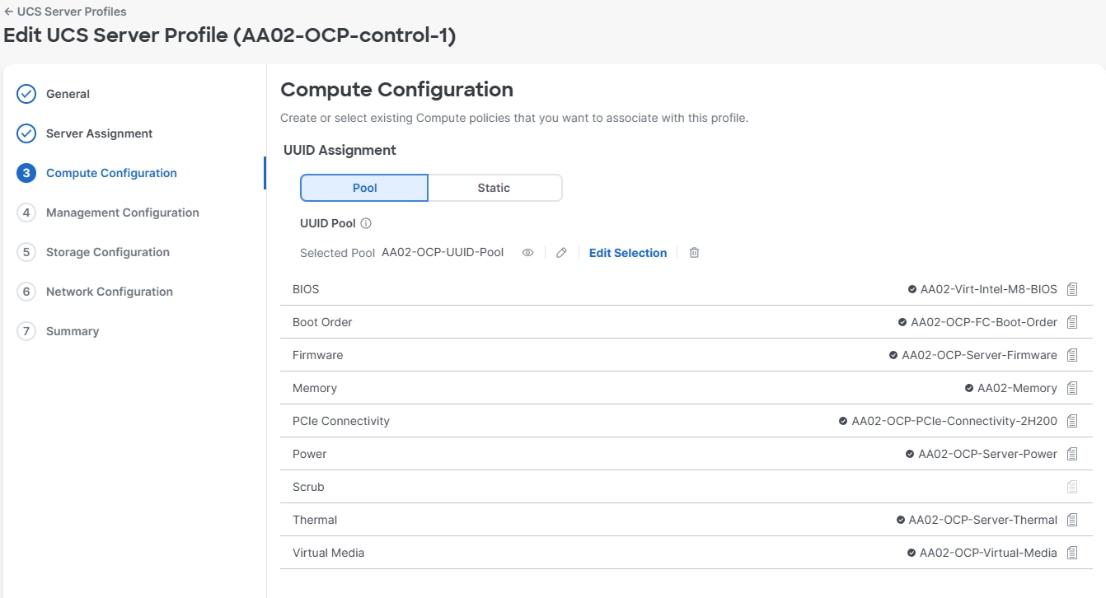Go back to UCS Server Profiles
This screenshot has width=1106, height=598.
(65, 11)
